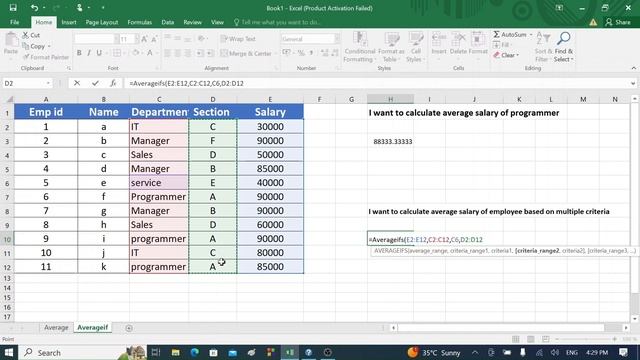Click the Format Painter icon

click(x=26, y=57)
